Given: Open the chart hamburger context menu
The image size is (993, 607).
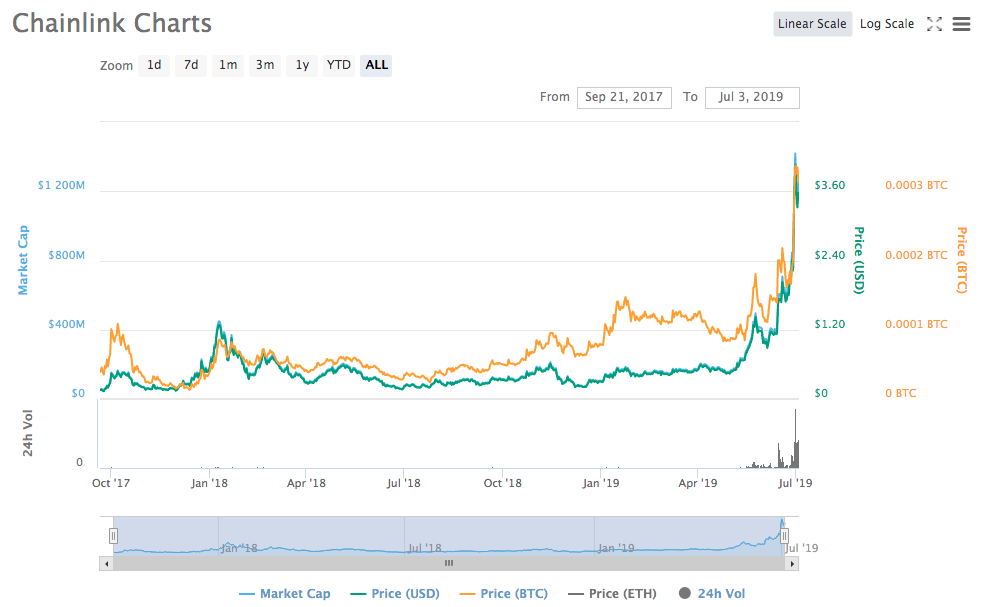Looking at the screenshot, I should point(961,24).
